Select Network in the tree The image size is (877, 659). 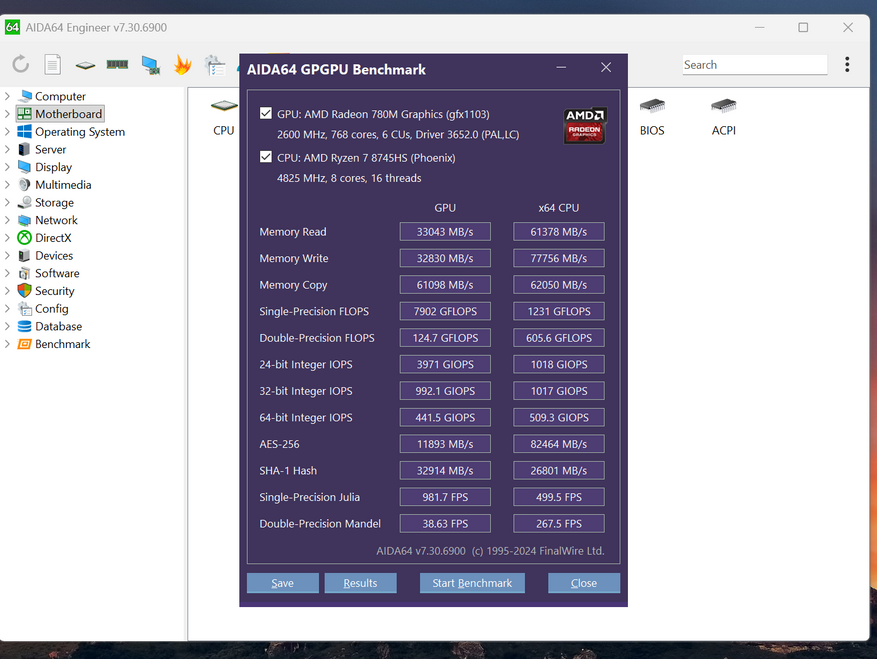[56, 220]
